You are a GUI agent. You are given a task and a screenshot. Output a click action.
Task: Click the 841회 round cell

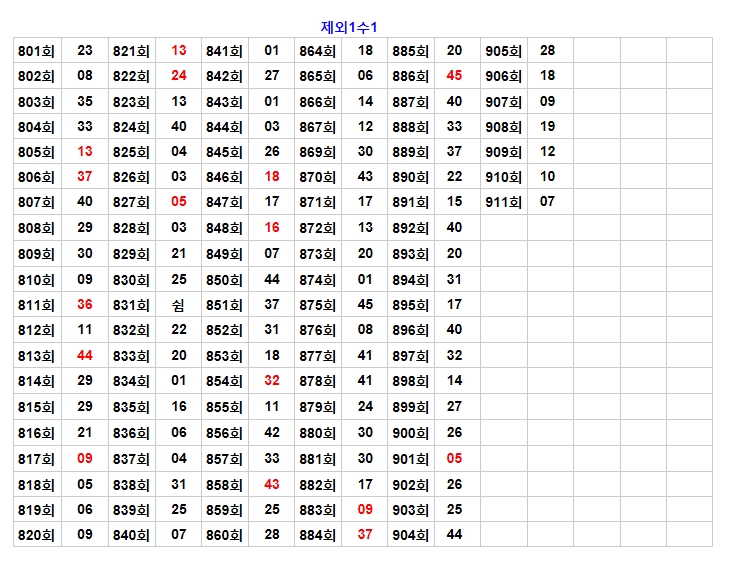[x=224, y=51]
